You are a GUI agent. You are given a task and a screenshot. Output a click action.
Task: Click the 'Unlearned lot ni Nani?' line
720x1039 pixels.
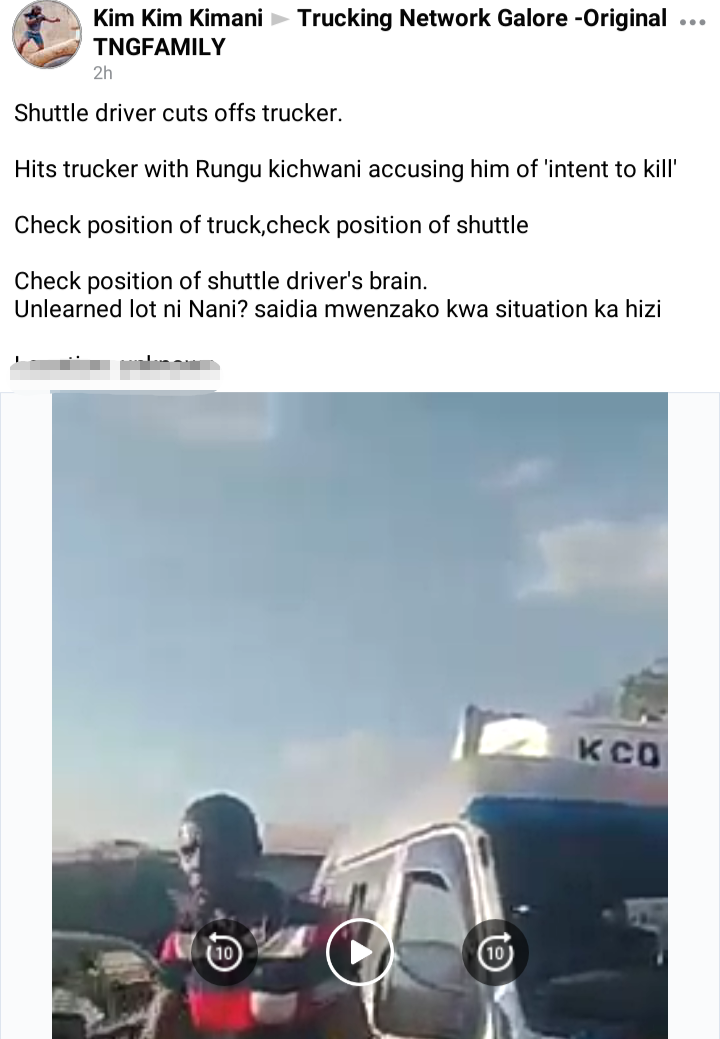338,309
